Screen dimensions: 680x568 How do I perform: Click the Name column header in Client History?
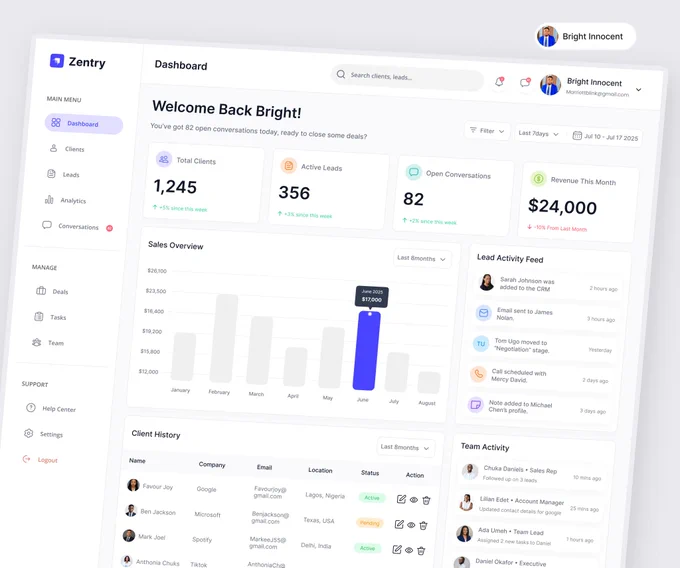click(x=137, y=460)
